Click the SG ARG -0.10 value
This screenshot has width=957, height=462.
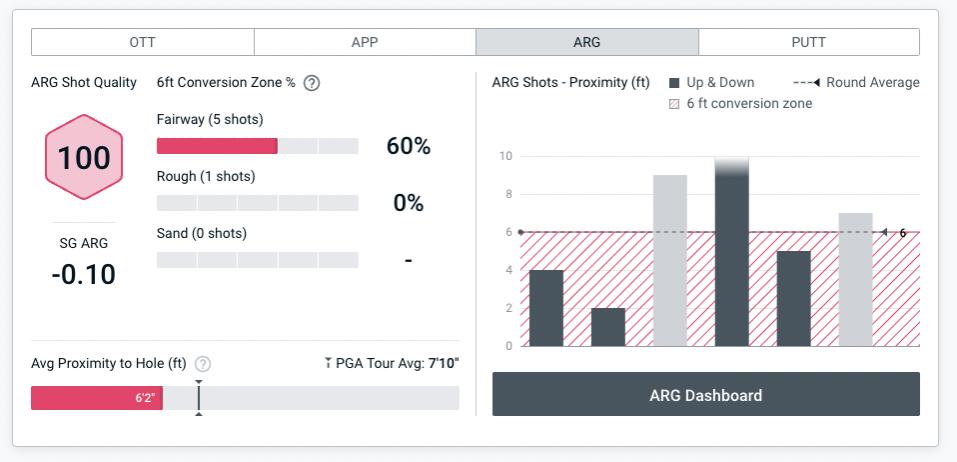(84, 274)
